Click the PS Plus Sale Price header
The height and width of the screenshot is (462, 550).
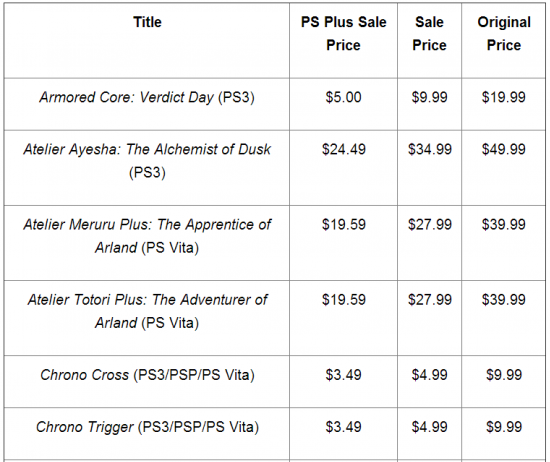click(343, 34)
